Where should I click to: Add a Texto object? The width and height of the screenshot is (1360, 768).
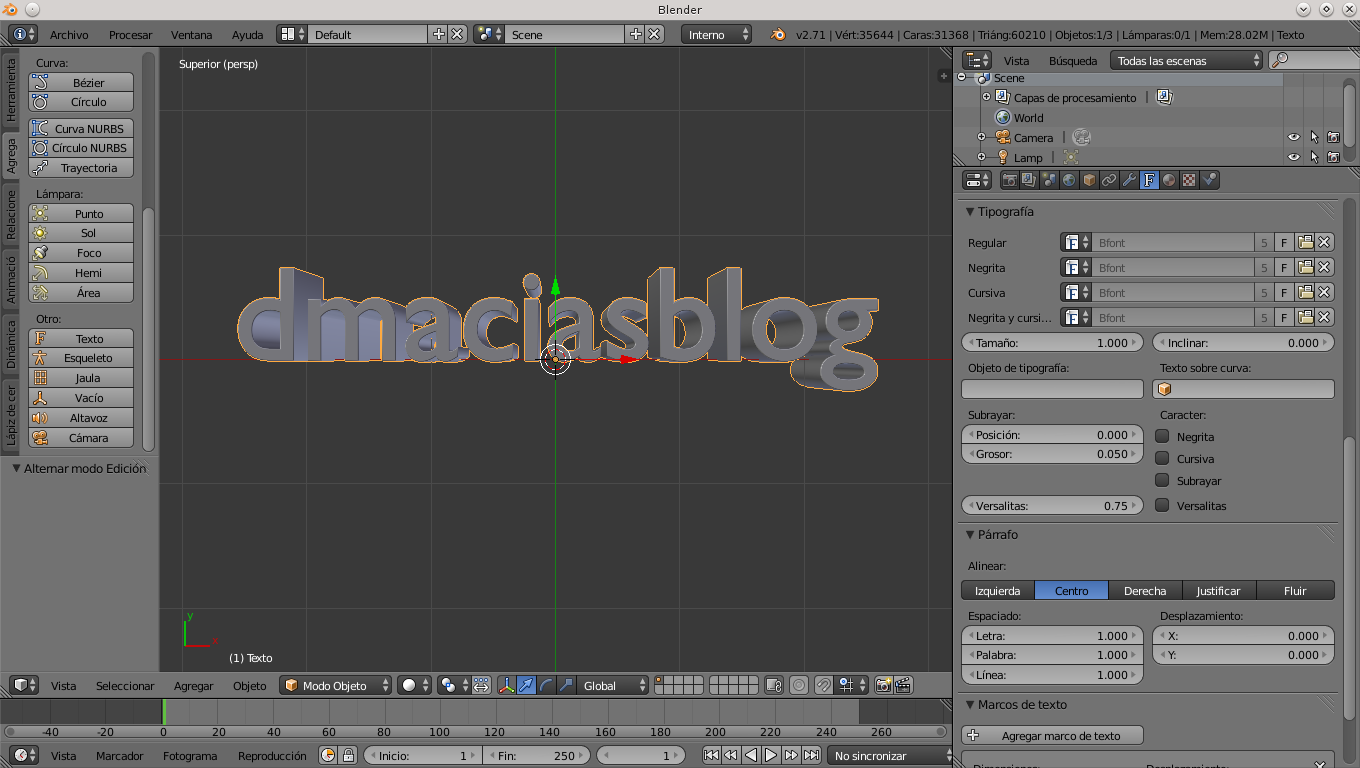[x=81, y=338]
